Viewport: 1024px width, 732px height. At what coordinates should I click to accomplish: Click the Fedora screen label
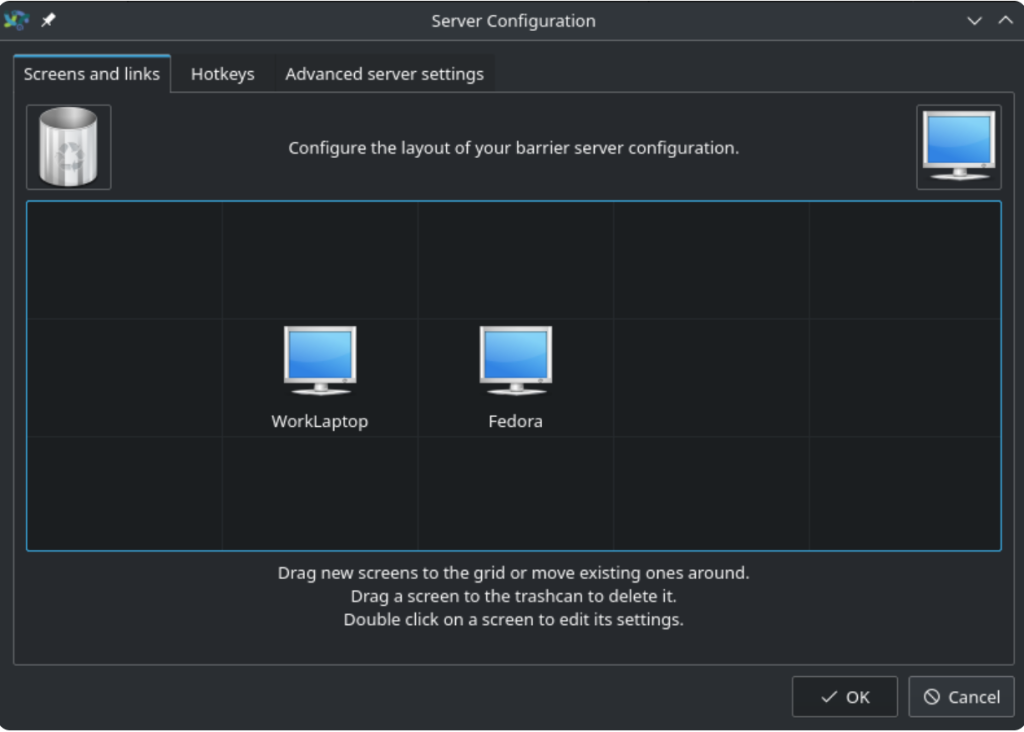[x=515, y=421]
